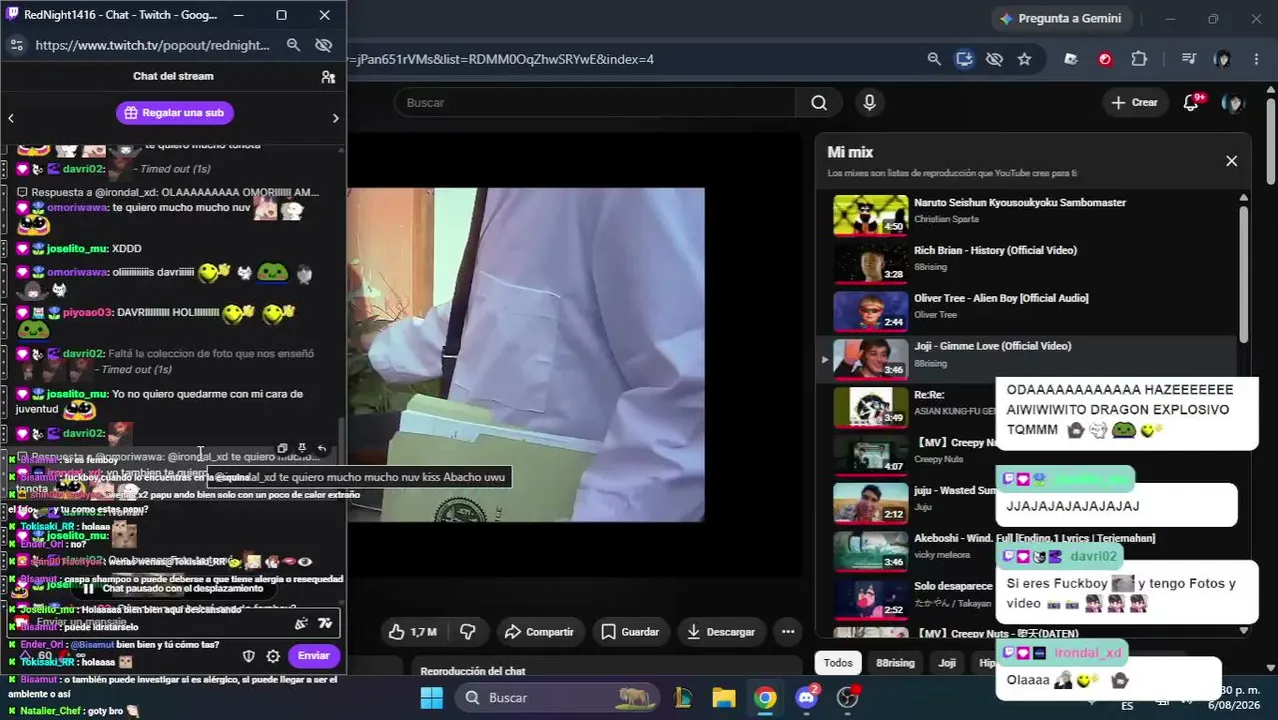Open the Chrome extensions puzzle icon
This screenshot has height=720, width=1278.
point(1139,59)
